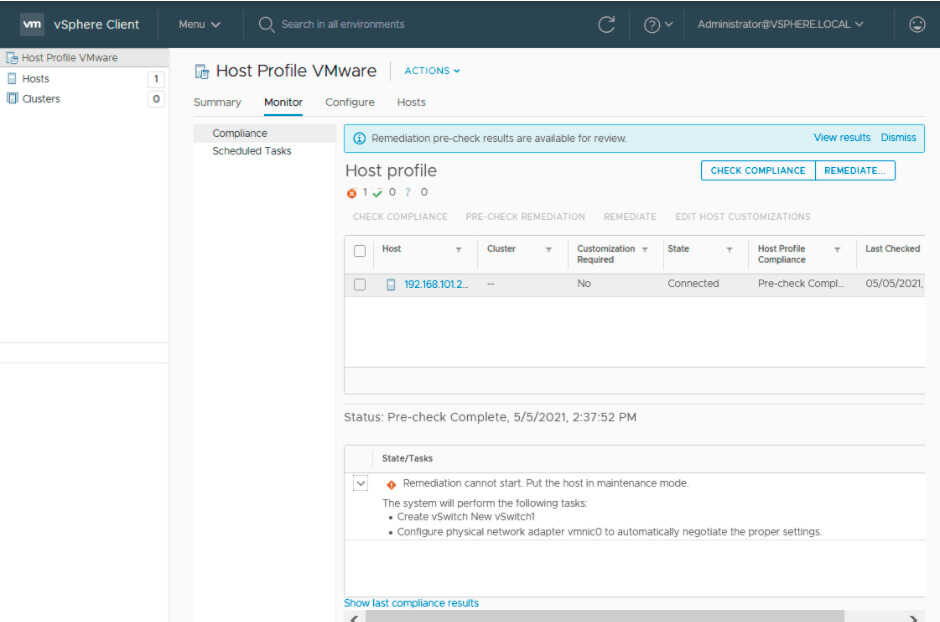This screenshot has width=940, height=622.
Task: Click EDIT HOST CUSTOMIZATIONS toolbar action
Action: [742, 217]
